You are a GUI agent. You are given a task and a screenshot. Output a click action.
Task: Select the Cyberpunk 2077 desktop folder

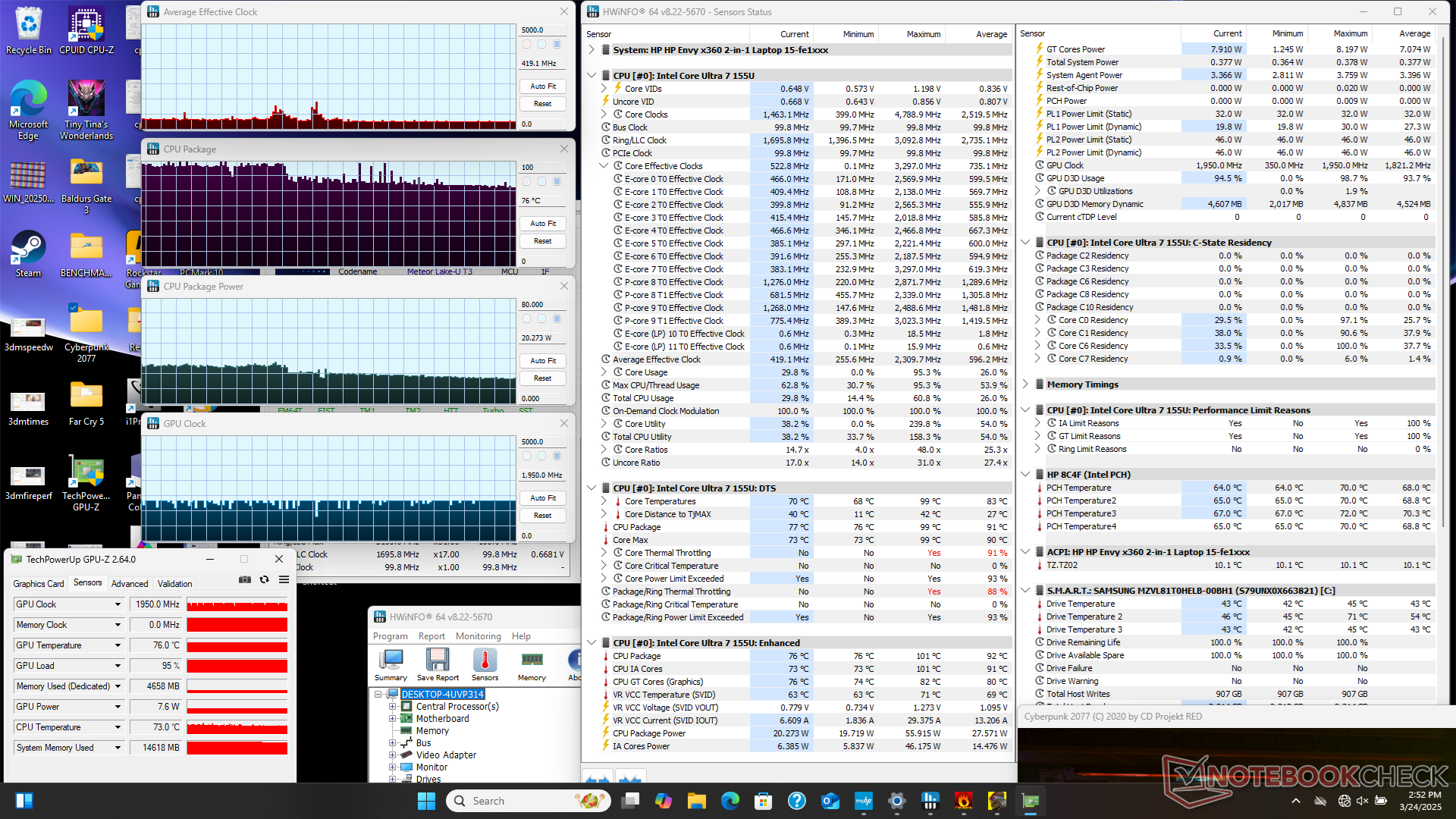tap(86, 334)
